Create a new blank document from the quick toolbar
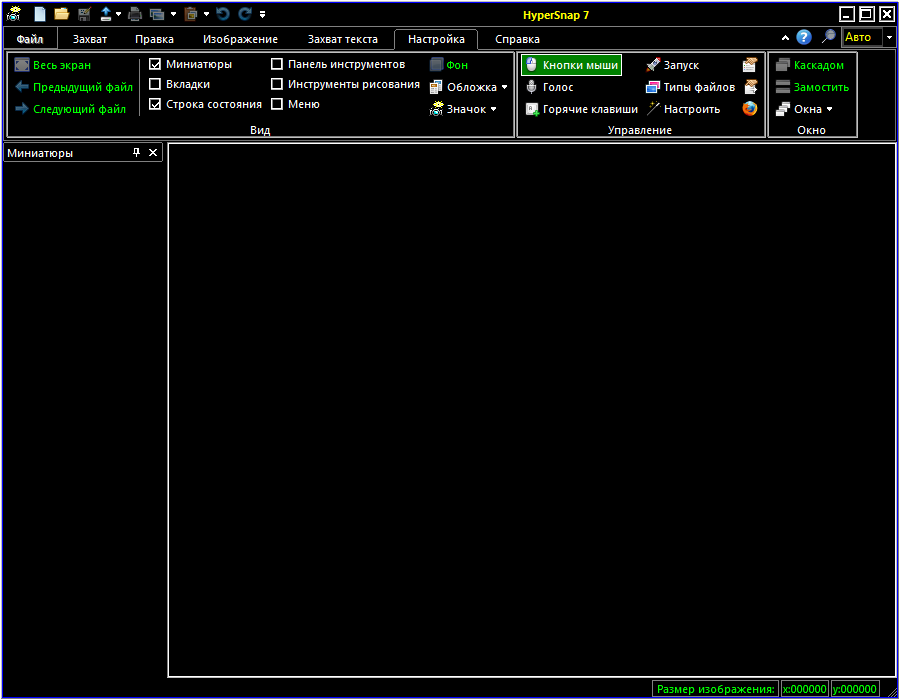The height and width of the screenshot is (700, 900). 40,14
